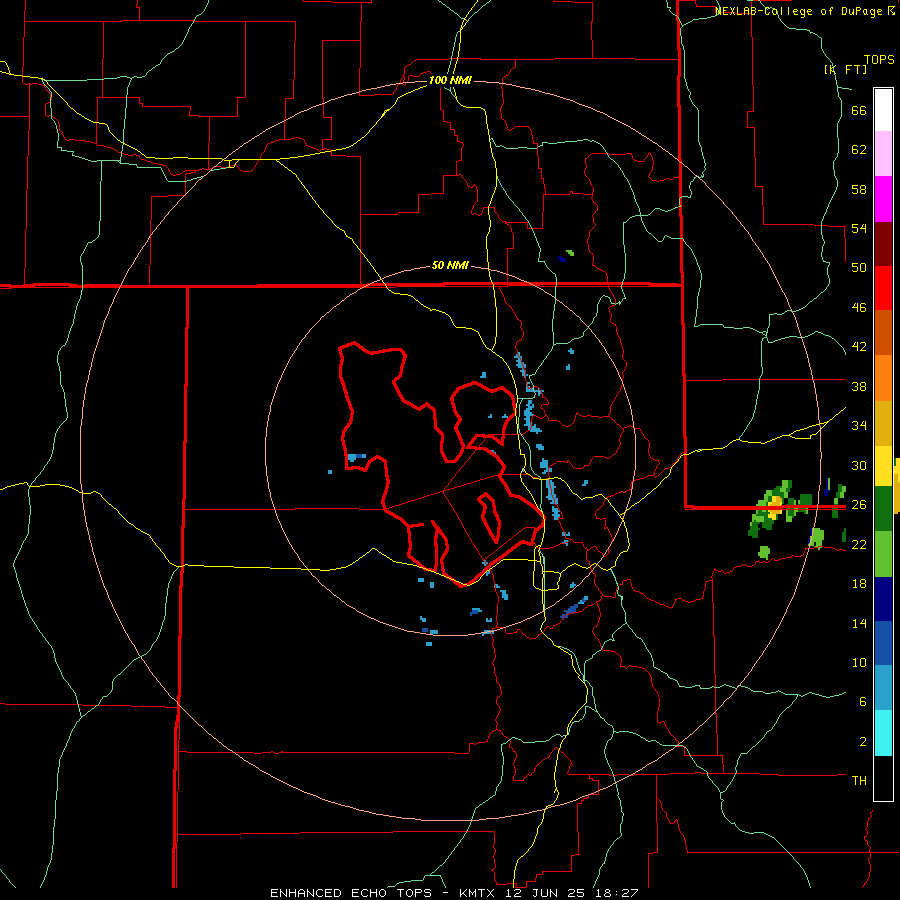Pick the light green legend swatch
Screen dimensions: 900x900
pyautogui.click(x=883, y=554)
